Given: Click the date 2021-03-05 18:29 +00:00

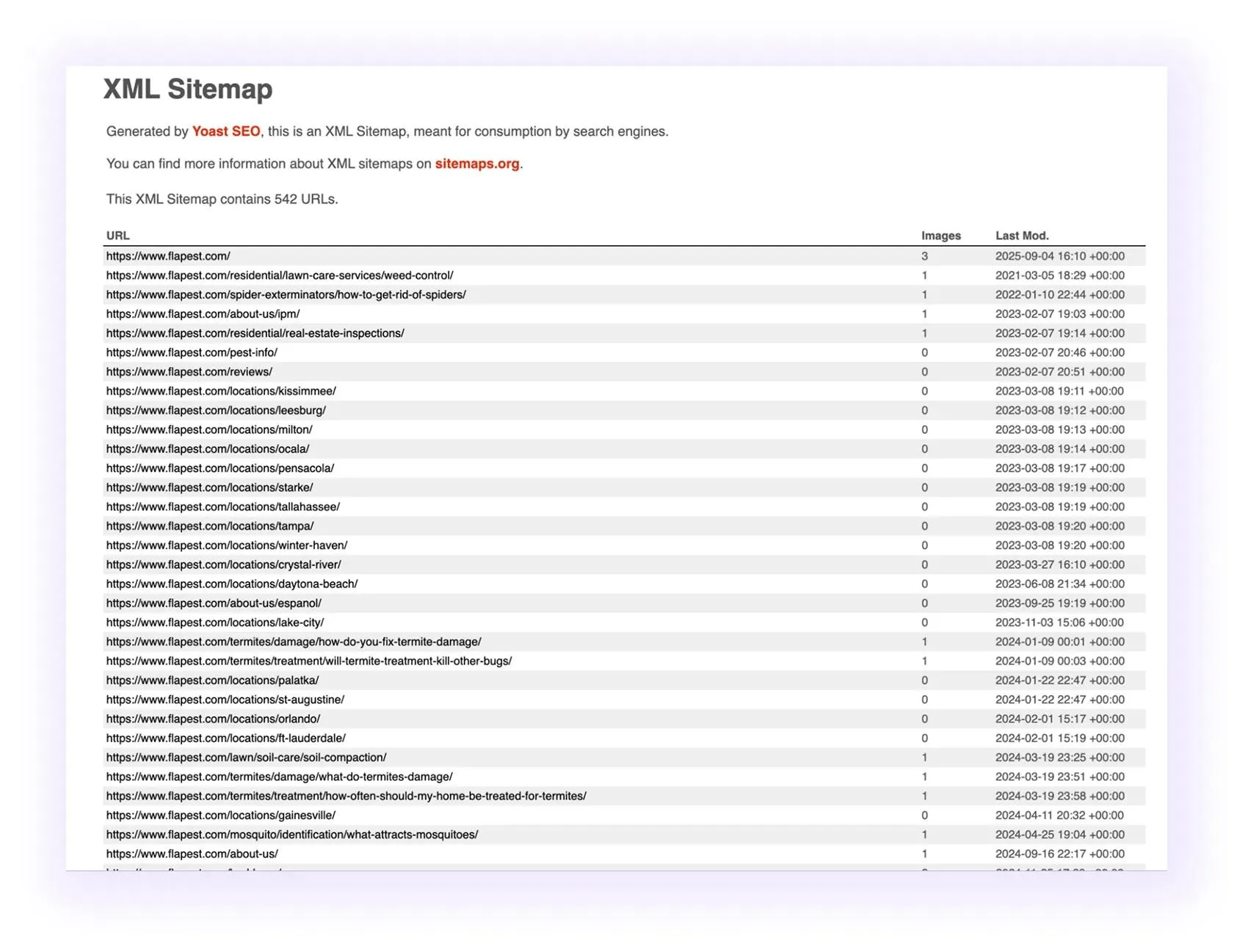Looking at the screenshot, I should 1060,275.
